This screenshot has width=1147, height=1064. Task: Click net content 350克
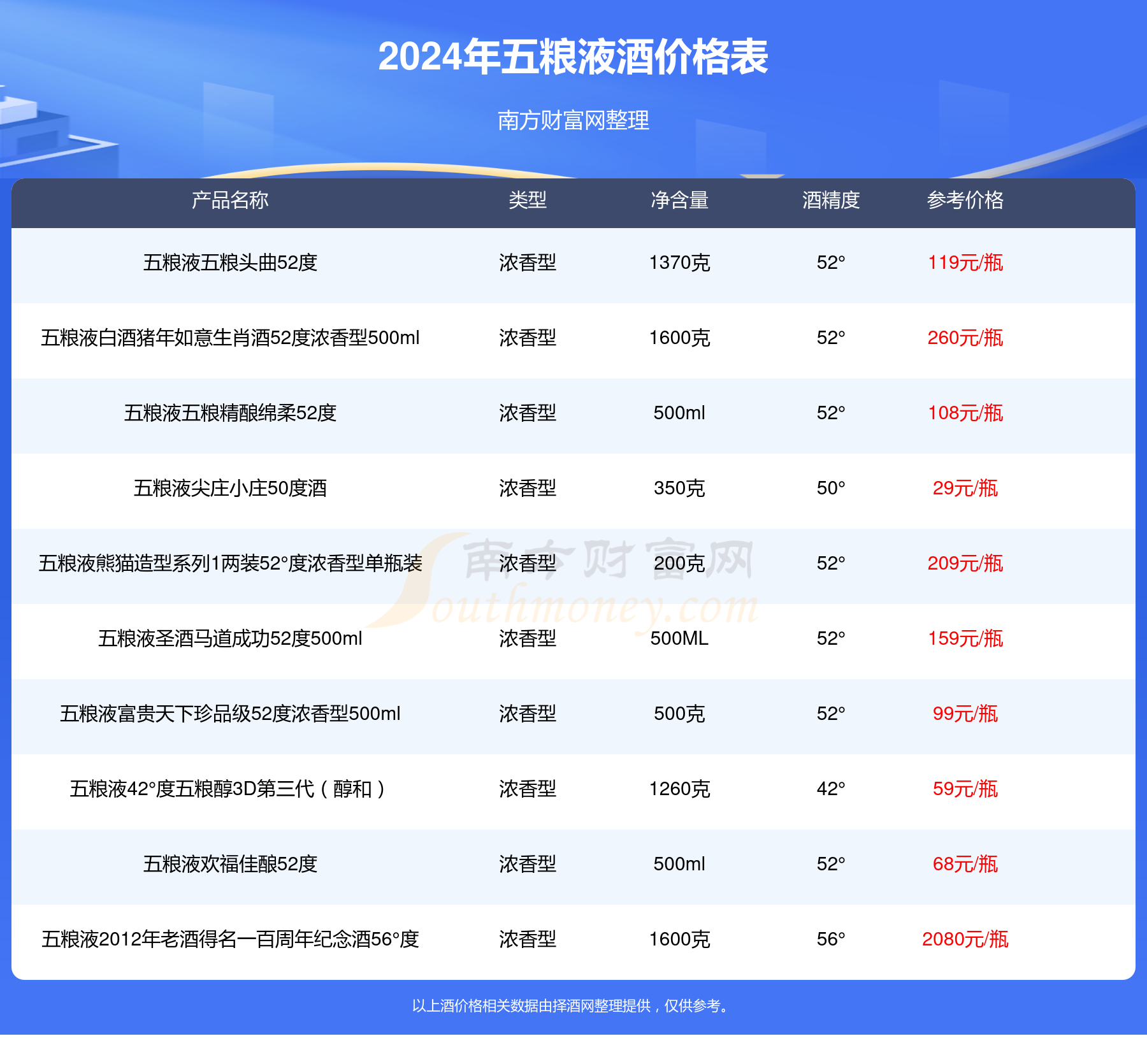[x=679, y=488]
